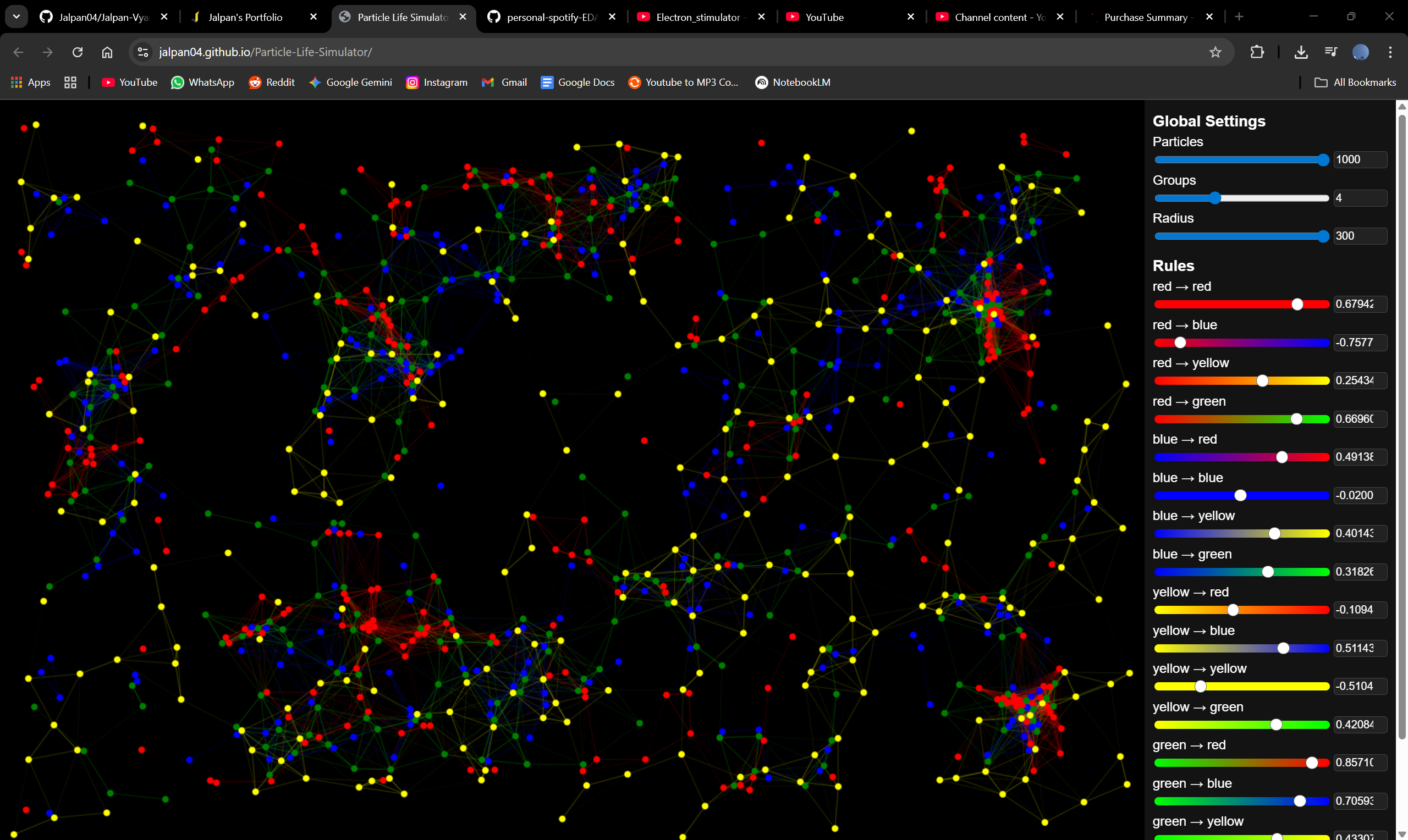This screenshot has width=1408, height=840.
Task: Adjust the green → red rule slider
Action: [1241, 763]
